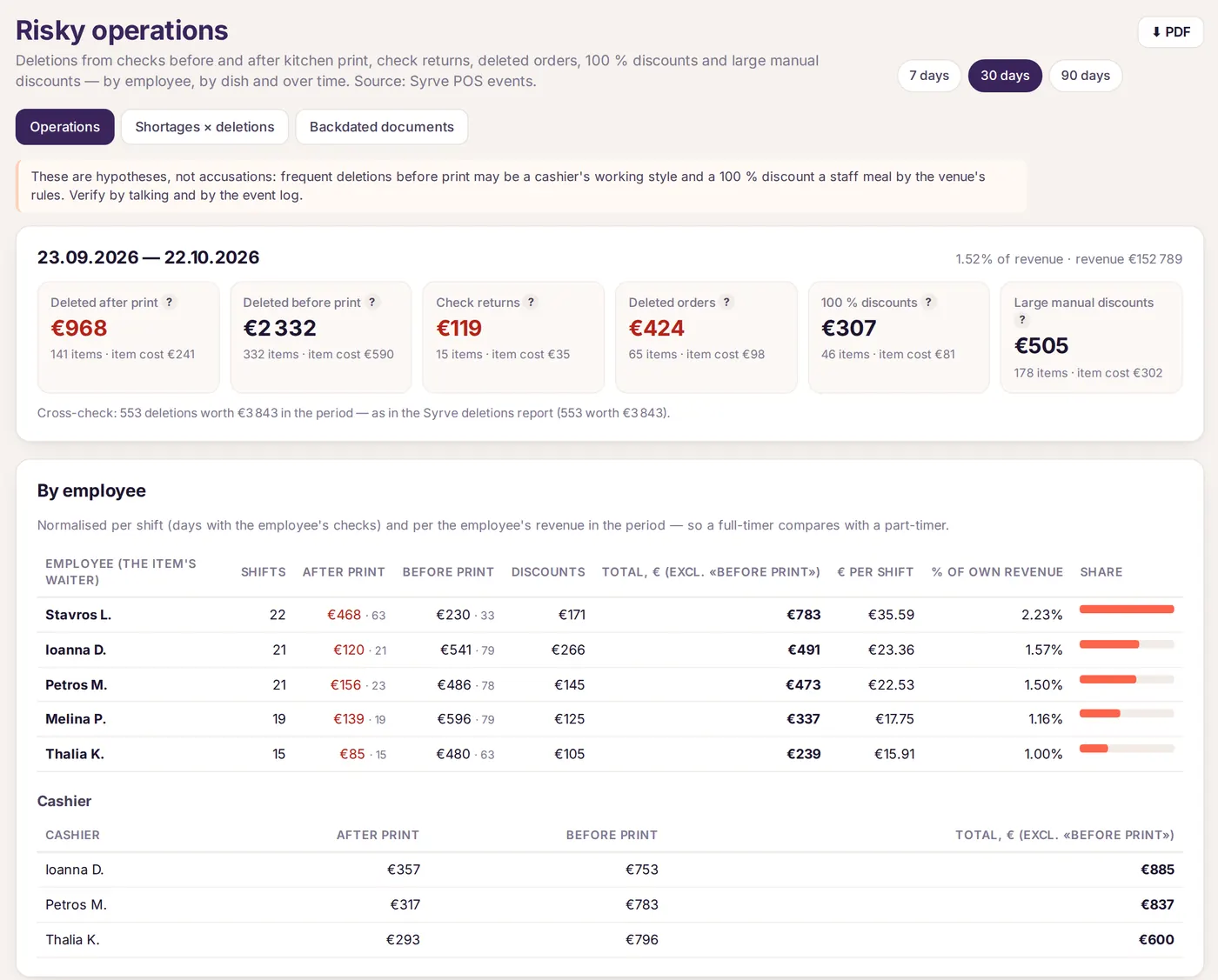
Task: Open help icon for Large manual discounts
Action: [1022, 320]
